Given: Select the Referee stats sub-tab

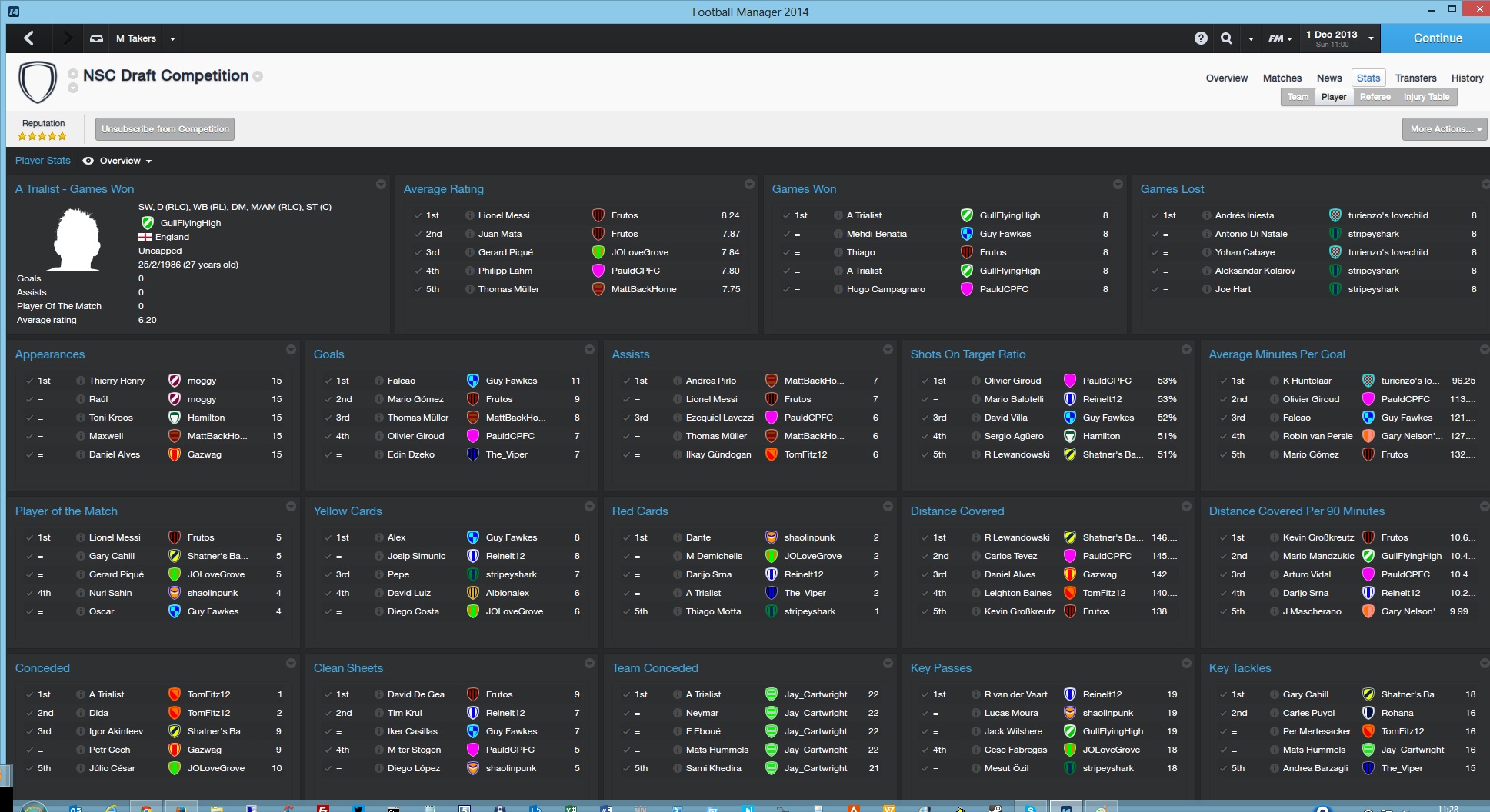Looking at the screenshot, I should 1375,97.
